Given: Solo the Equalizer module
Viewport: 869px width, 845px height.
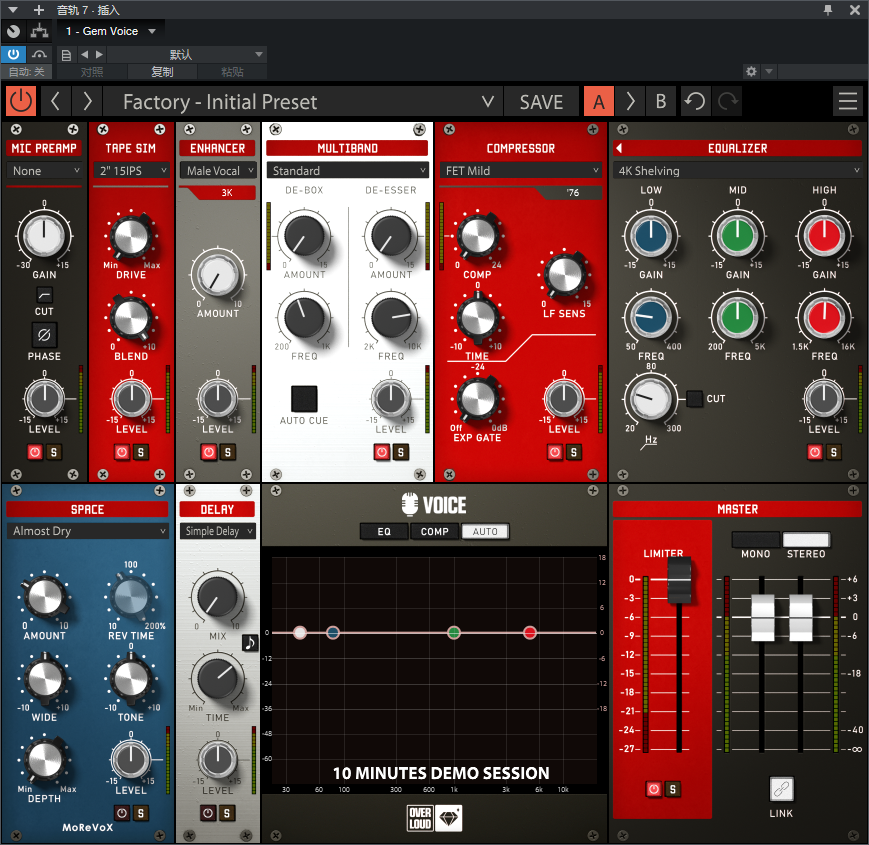Looking at the screenshot, I should click(834, 452).
